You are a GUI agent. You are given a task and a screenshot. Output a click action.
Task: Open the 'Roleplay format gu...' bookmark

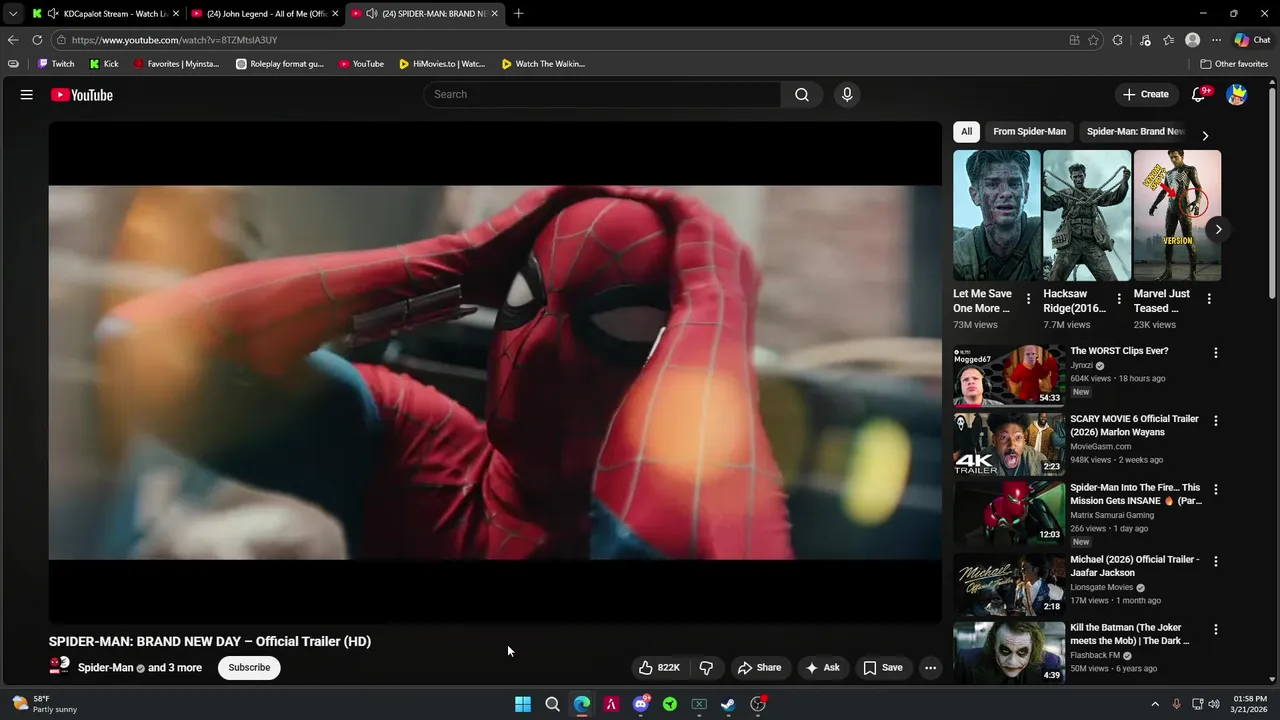[280, 64]
